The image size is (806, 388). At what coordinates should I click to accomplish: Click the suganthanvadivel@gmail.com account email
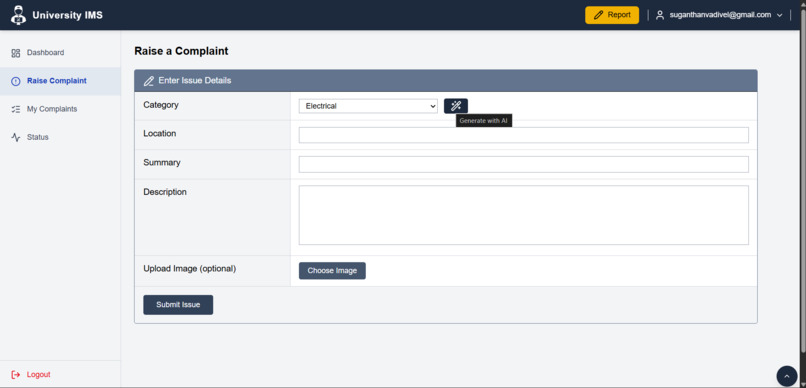(720, 15)
